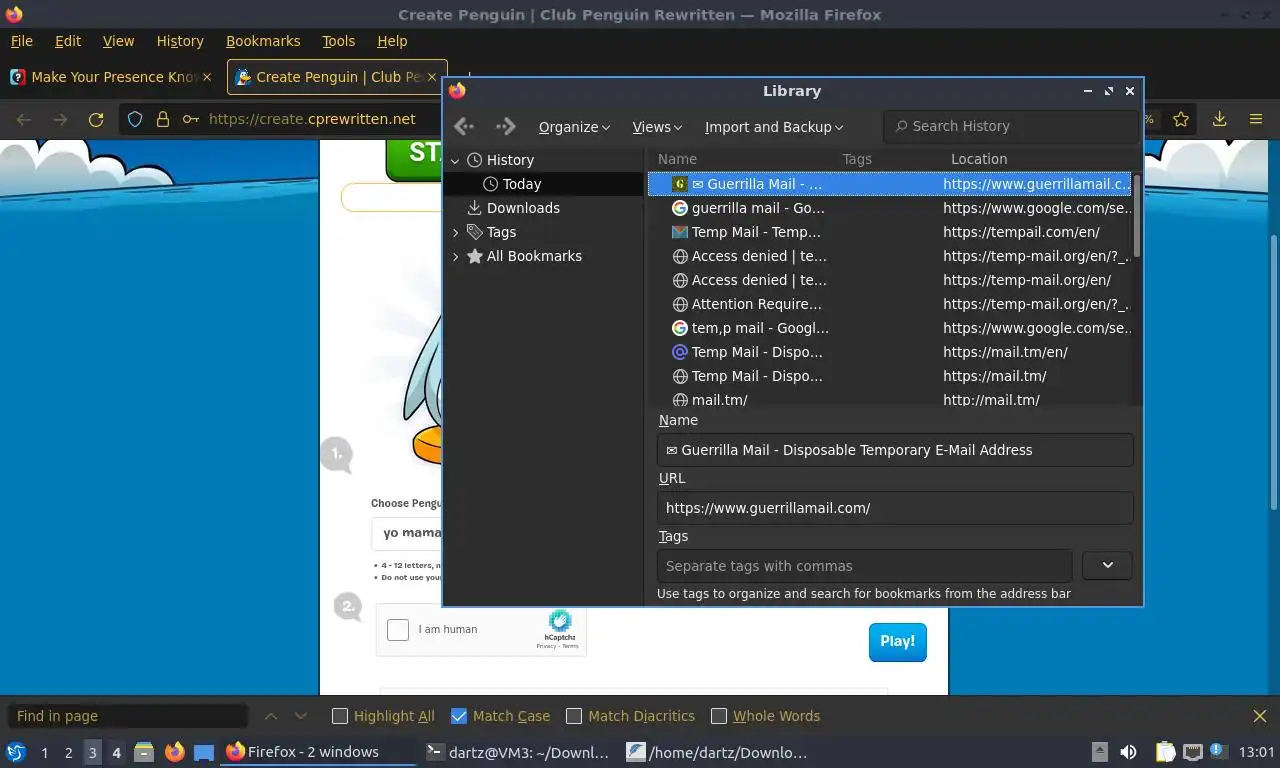Open the Organize dropdown menu
This screenshot has height=768, width=1280.
click(574, 127)
